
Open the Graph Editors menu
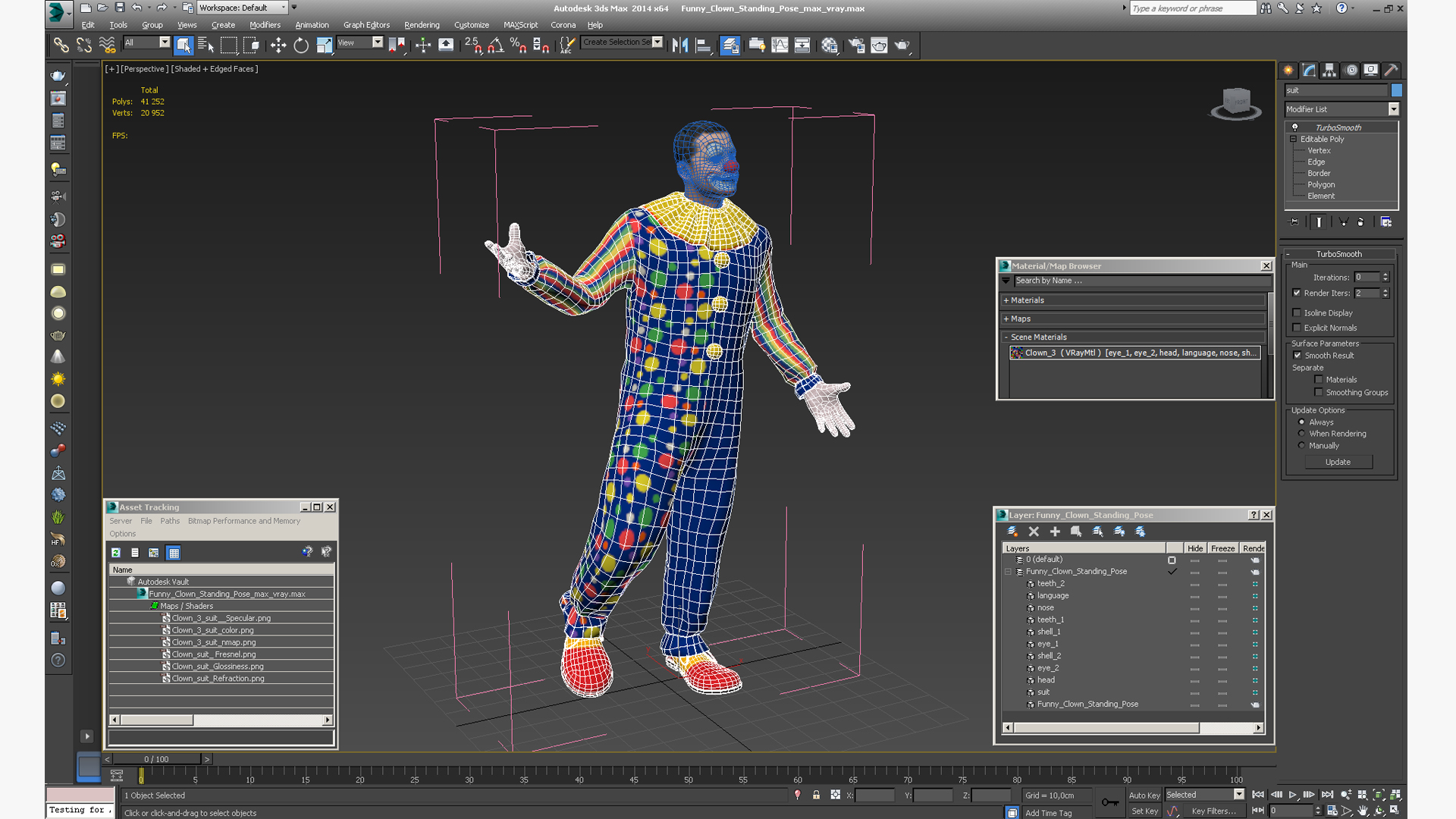pos(366,25)
